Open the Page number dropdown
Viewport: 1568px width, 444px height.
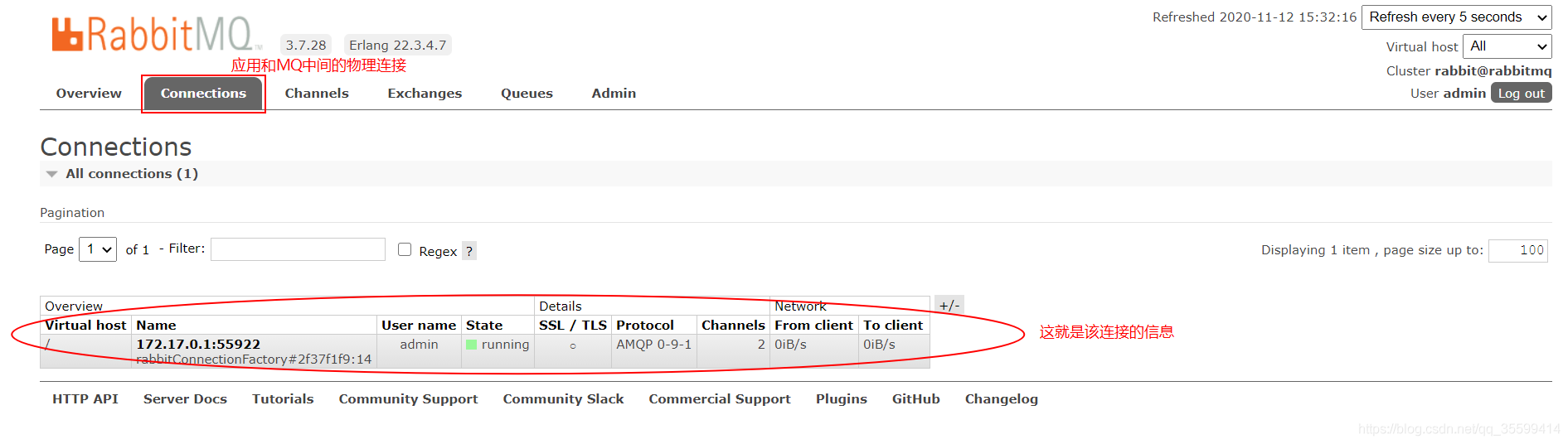98,249
